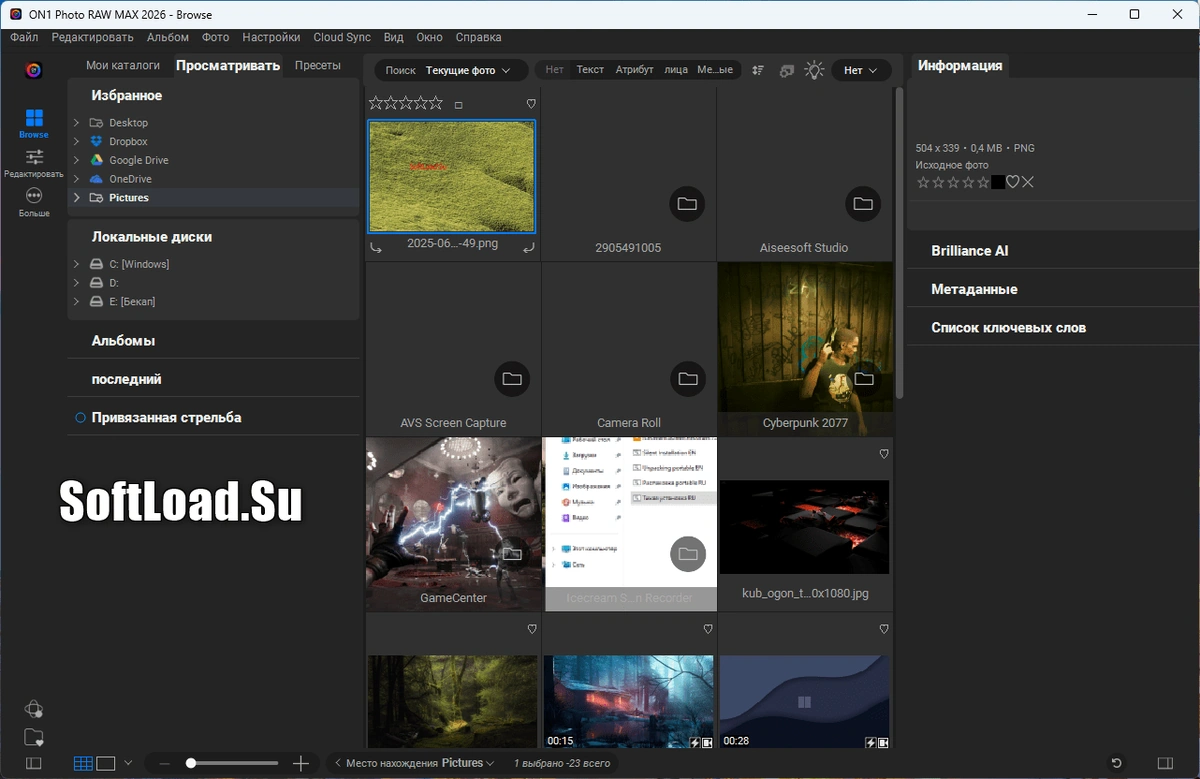Expand the C: [Windows] drive node
1200x779 pixels.
point(77,264)
